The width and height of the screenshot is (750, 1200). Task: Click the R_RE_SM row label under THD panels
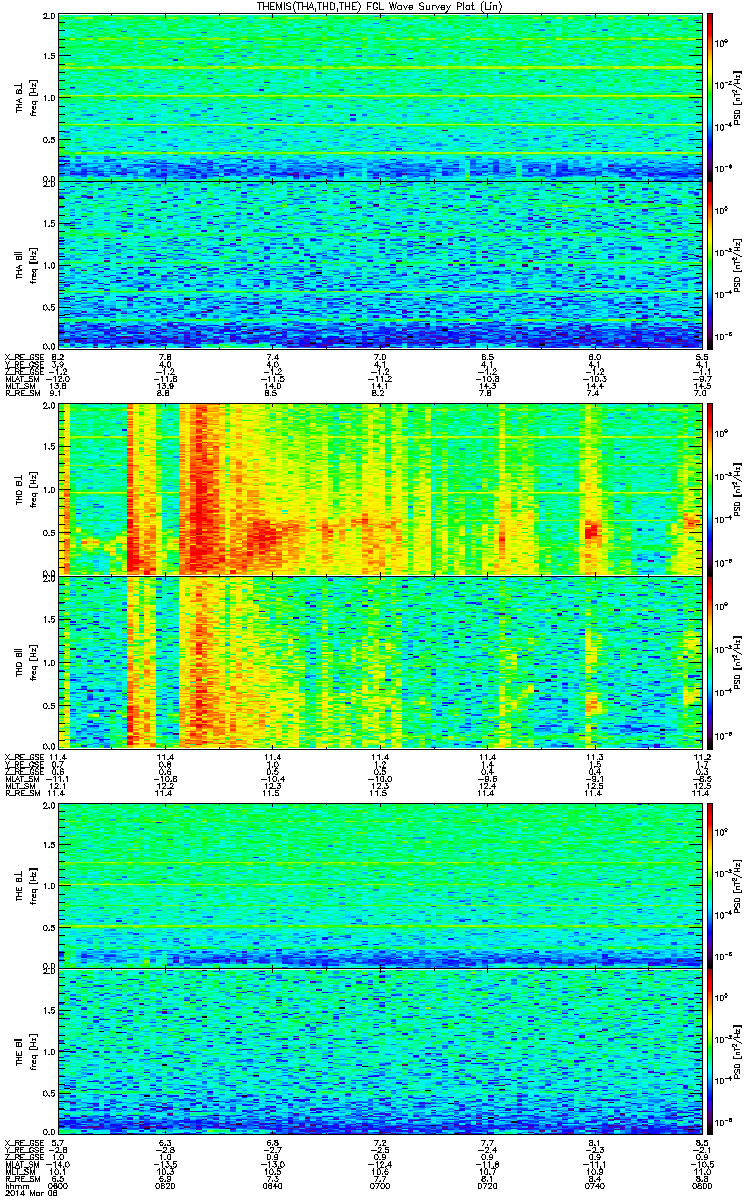(21, 794)
